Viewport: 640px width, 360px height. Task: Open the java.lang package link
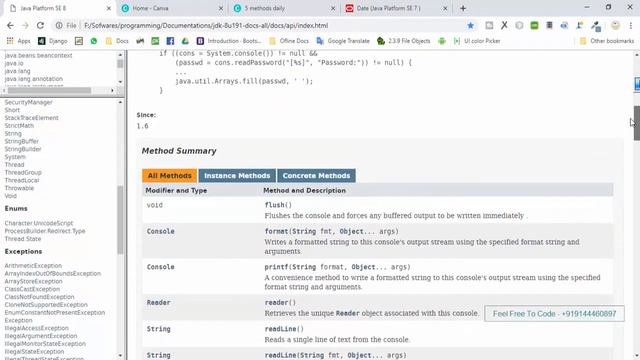pyautogui.click(x=17, y=71)
